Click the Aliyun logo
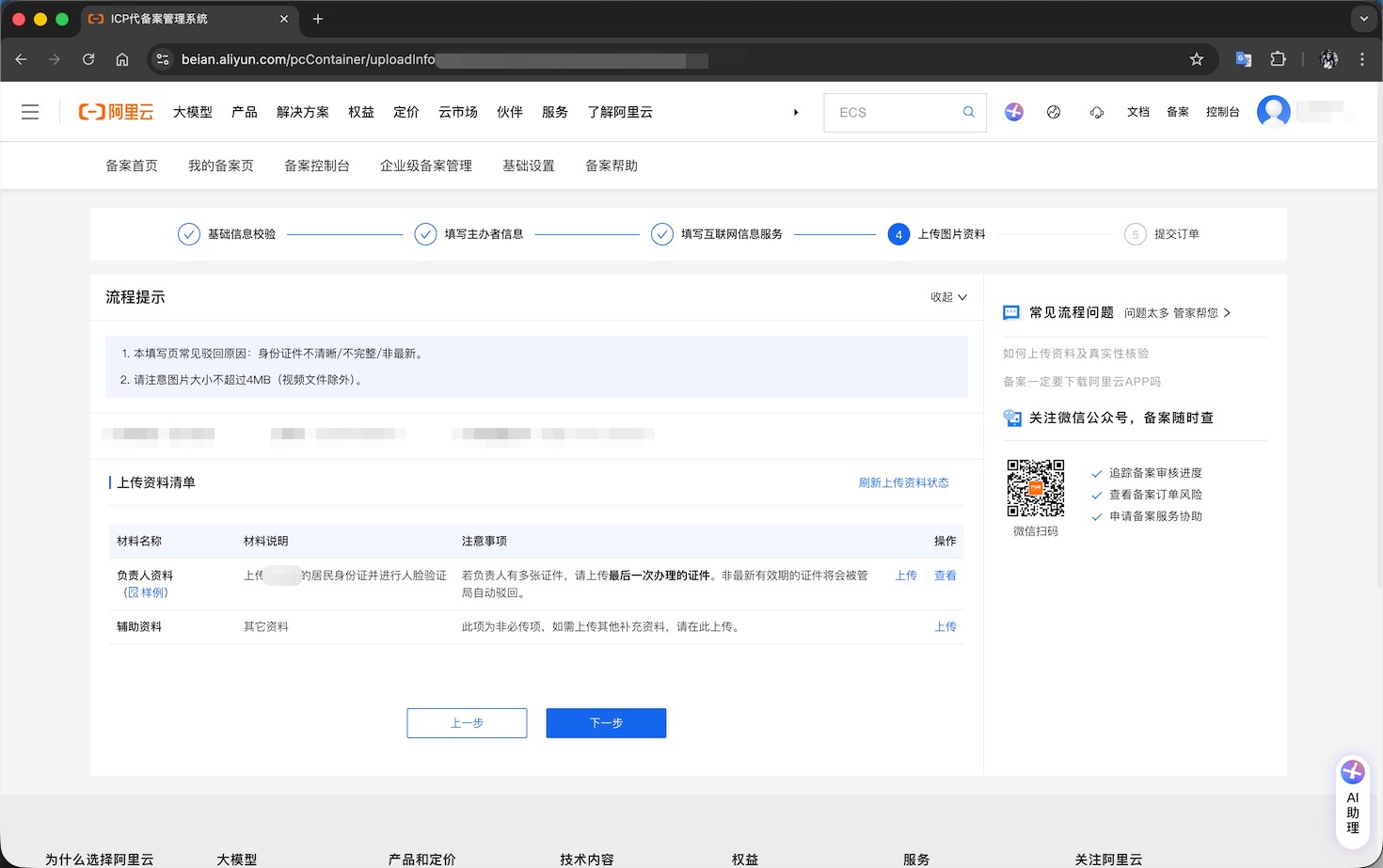The height and width of the screenshot is (868, 1383). pos(116,113)
